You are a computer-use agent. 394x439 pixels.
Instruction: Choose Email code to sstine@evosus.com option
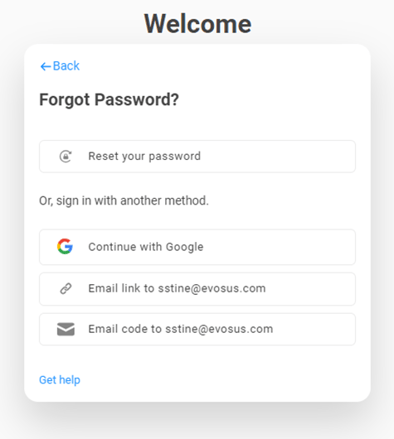197,329
